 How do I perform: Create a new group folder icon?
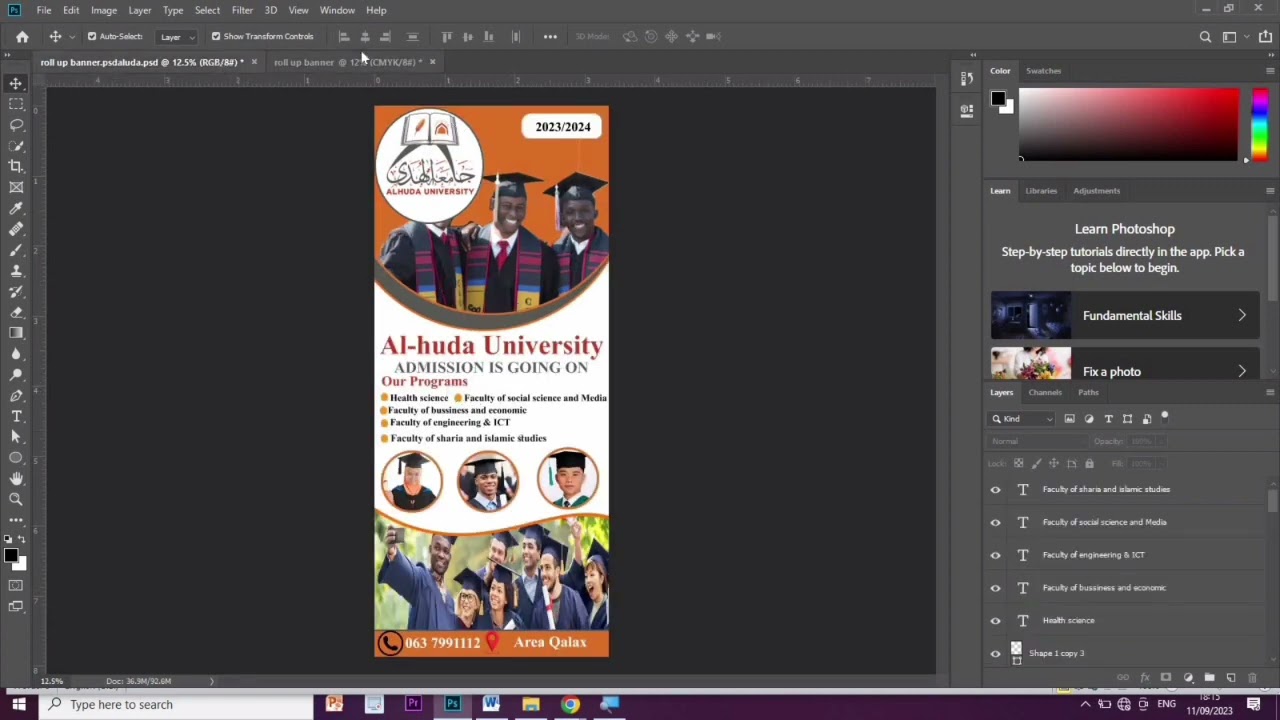[x=1209, y=678]
